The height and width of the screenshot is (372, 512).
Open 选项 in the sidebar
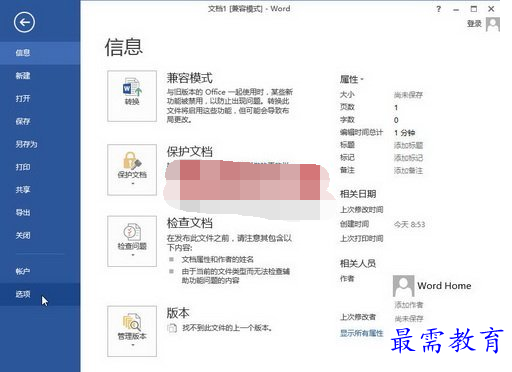[x=40, y=294]
